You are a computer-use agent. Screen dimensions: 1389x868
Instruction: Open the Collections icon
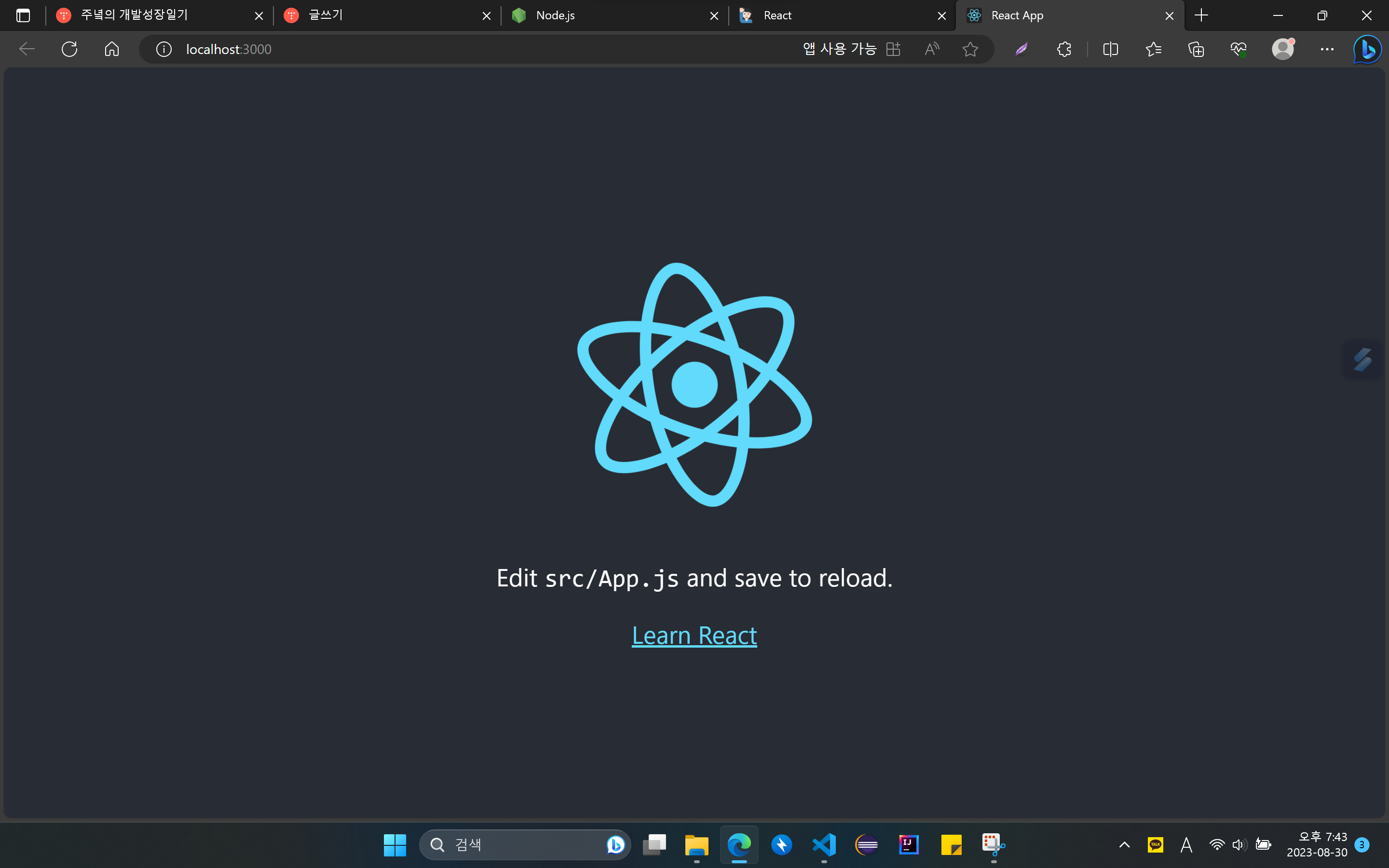click(x=1196, y=49)
